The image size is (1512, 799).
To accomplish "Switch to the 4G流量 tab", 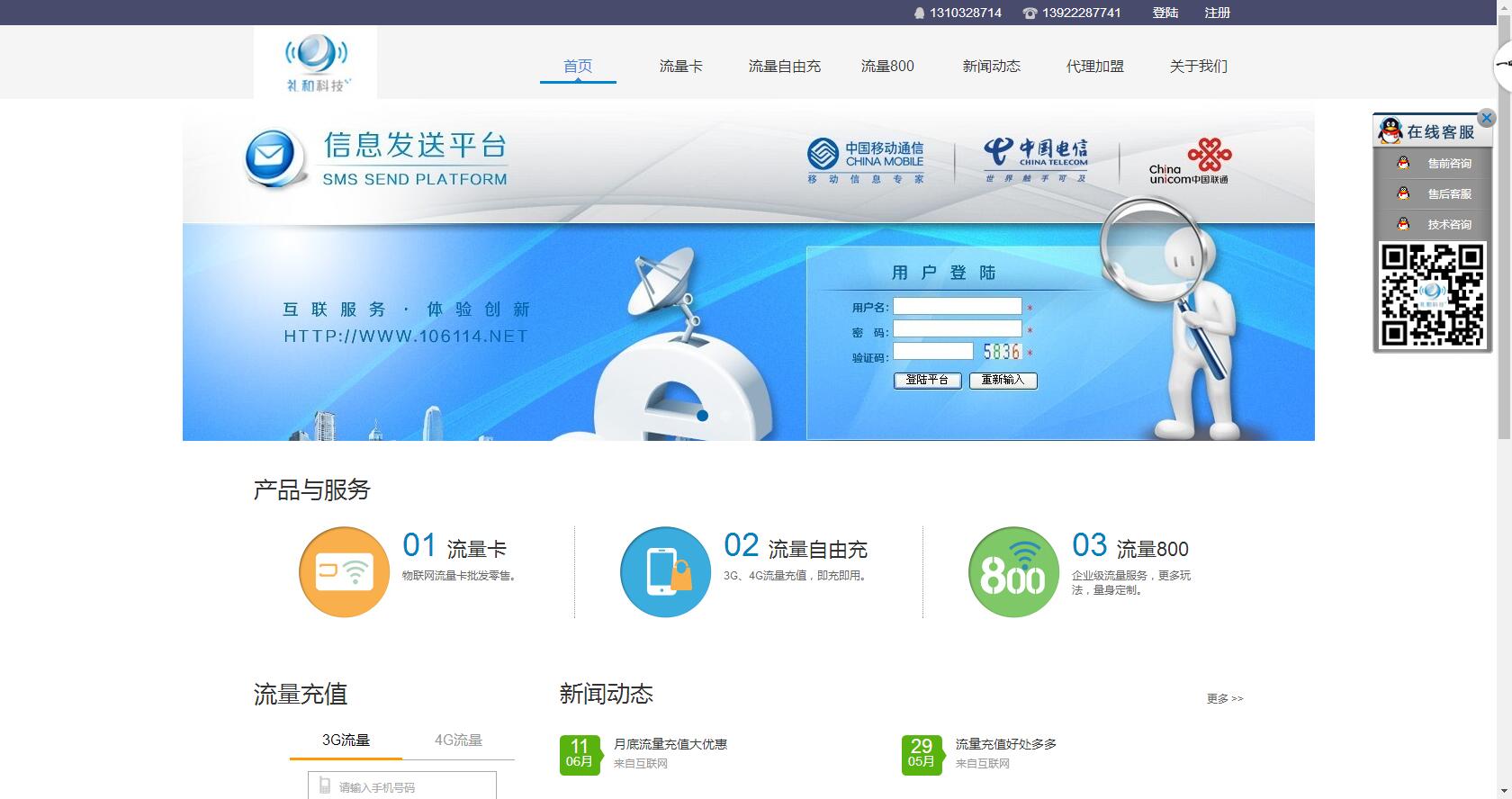I will [x=458, y=741].
